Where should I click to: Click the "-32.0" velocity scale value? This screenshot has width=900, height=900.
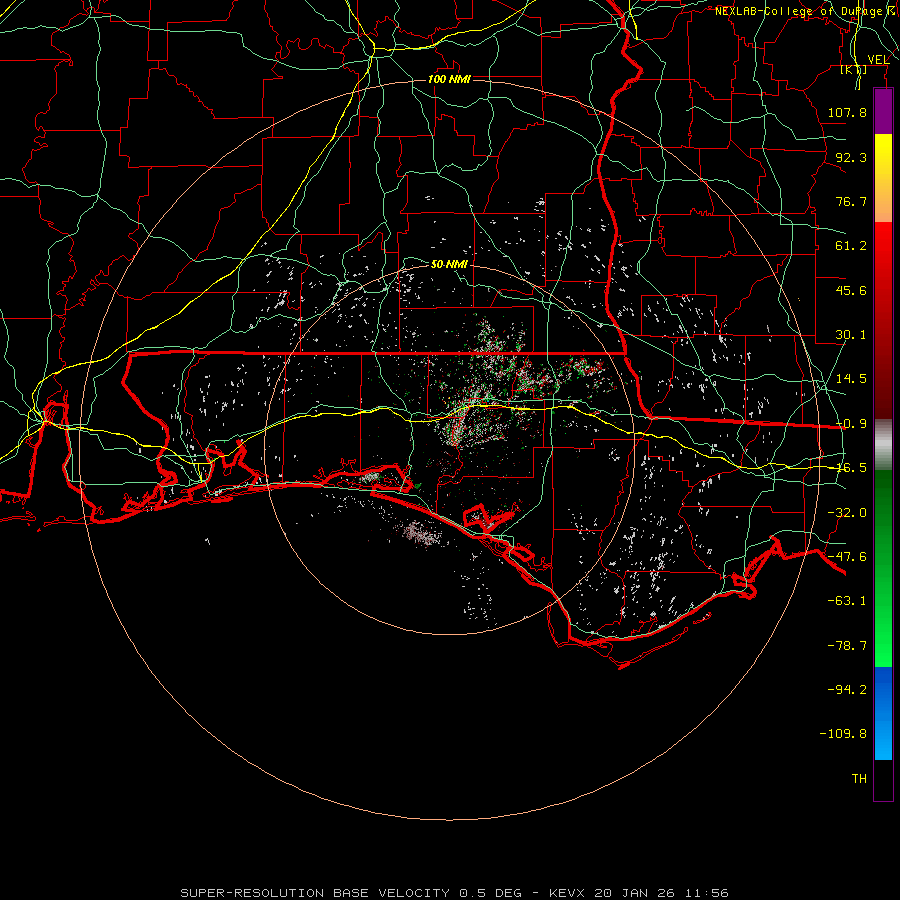pos(847,513)
